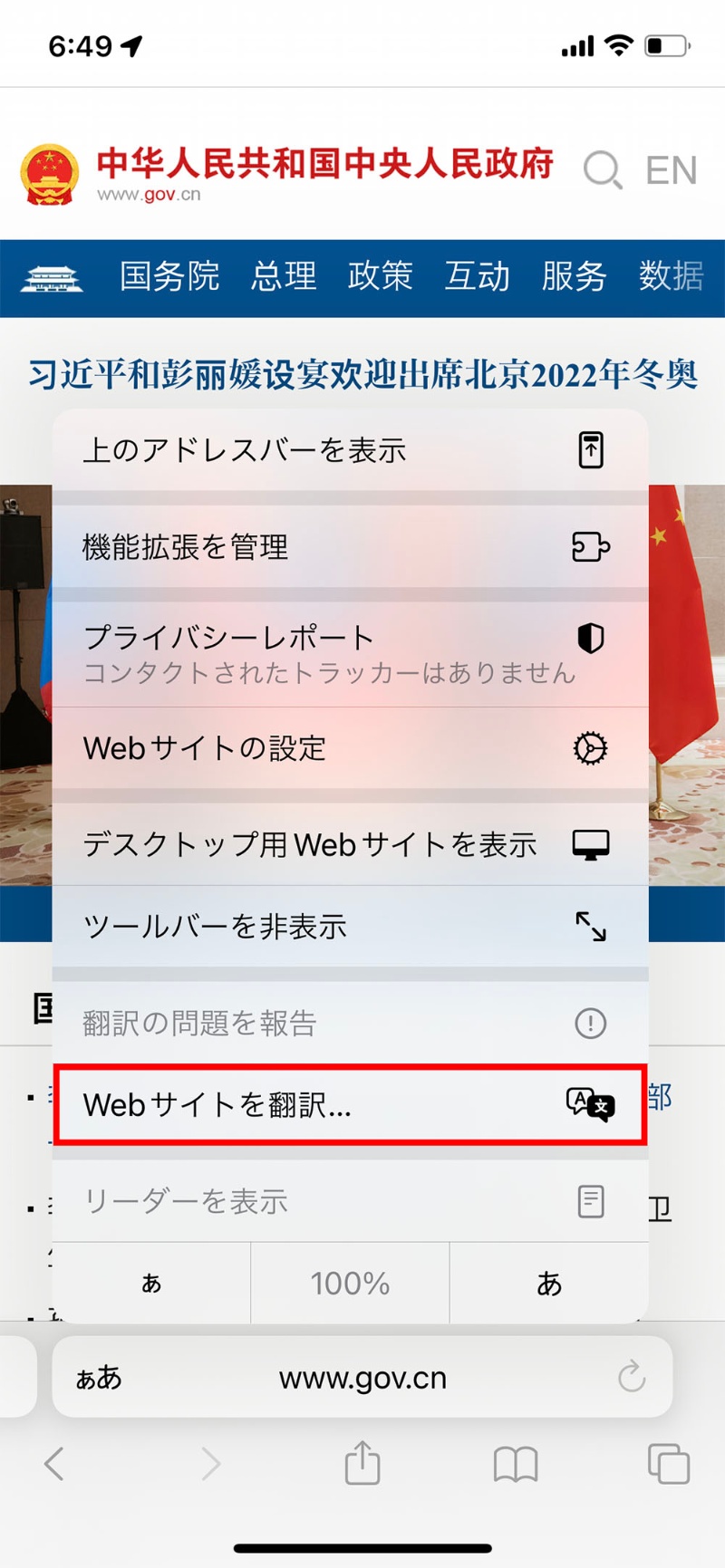This screenshot has width=725, height=1568.
Task: Open 'Webサイトの設定' menu item
Action: [x=350, y=748]
